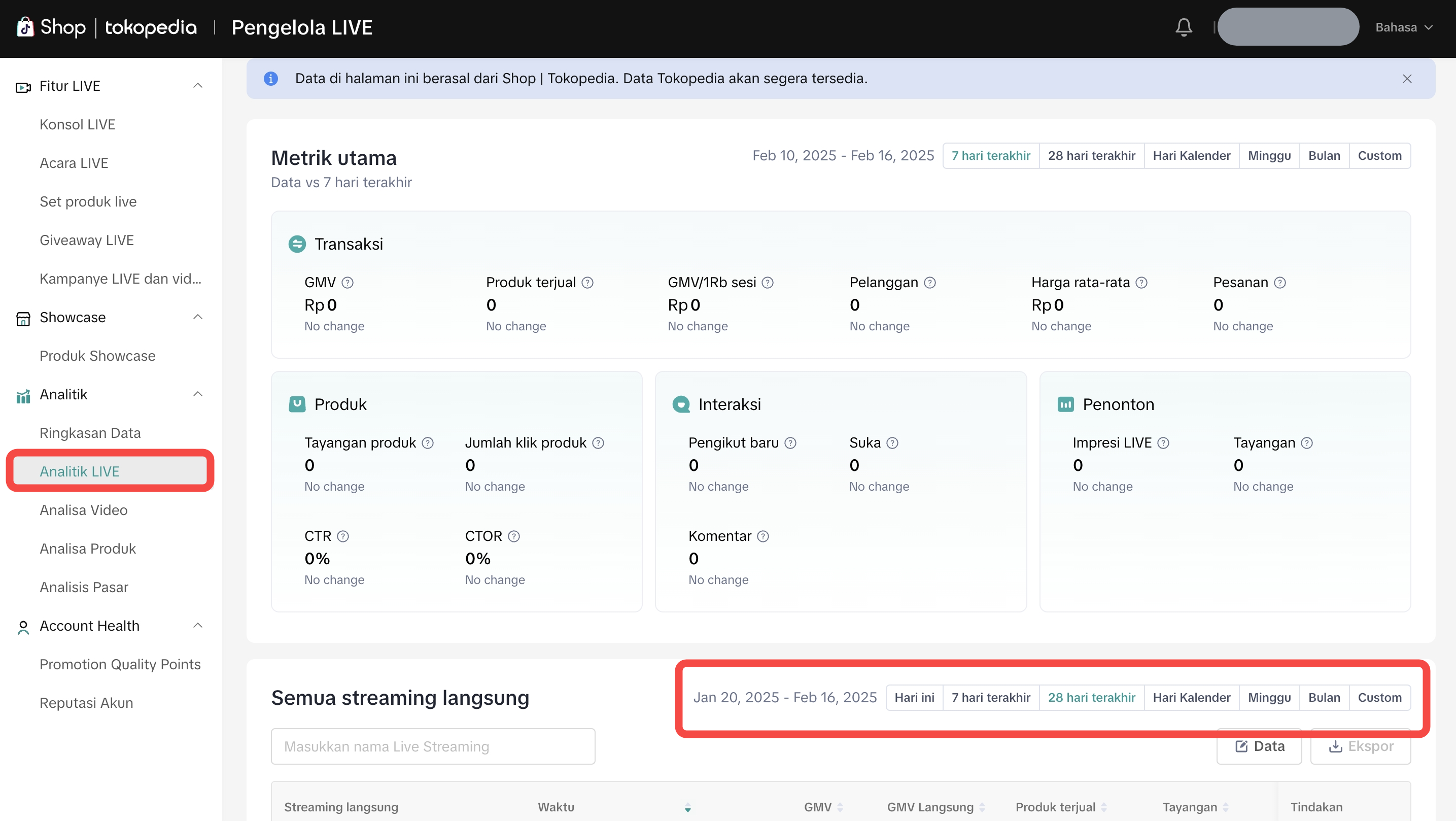This screenshot has width=1456, height=821.
Task: Collapse the Fitur LIVE sidebar section
Action: [198, 86]
